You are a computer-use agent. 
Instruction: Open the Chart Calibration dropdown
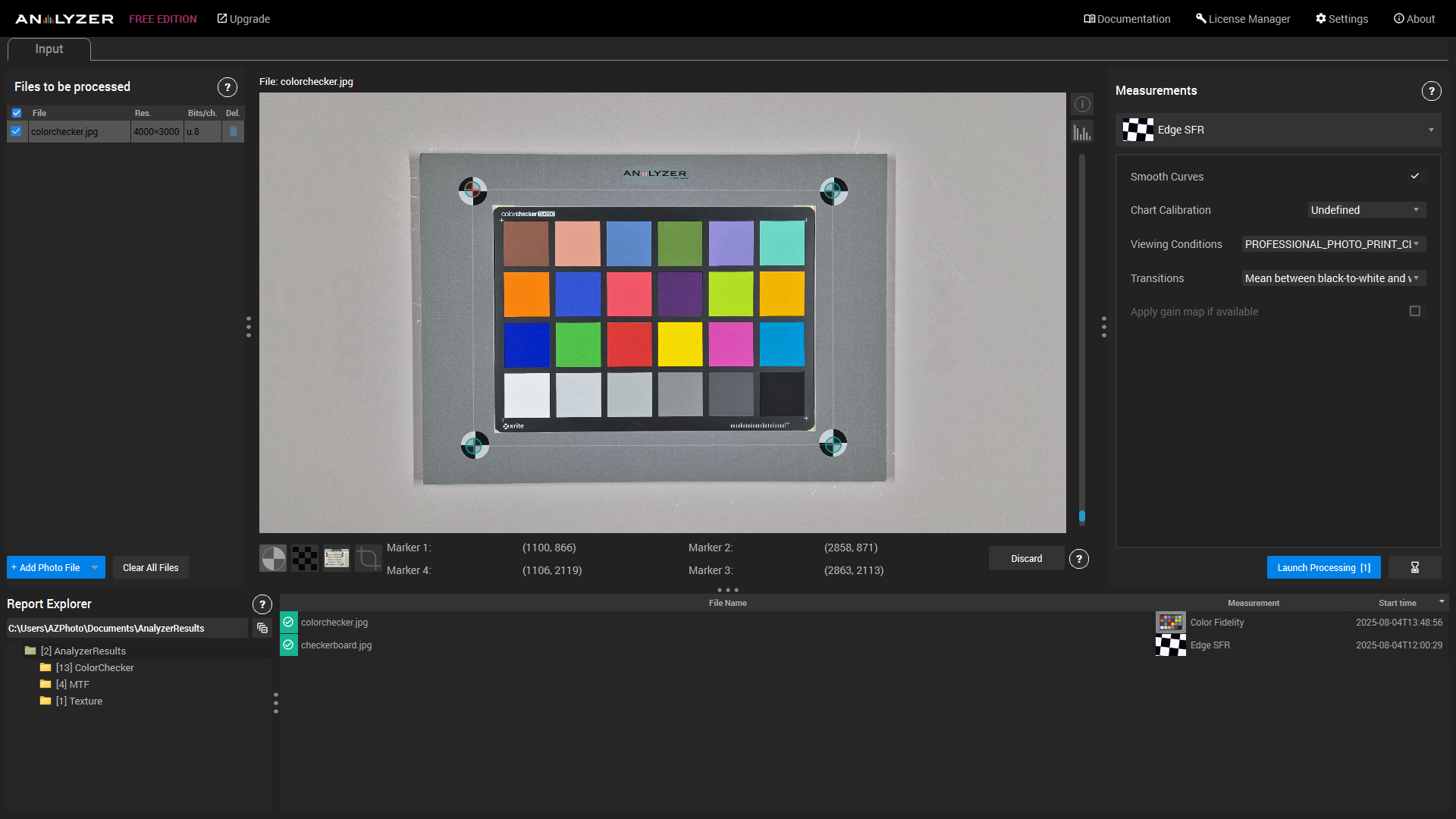click(1367, 210)
